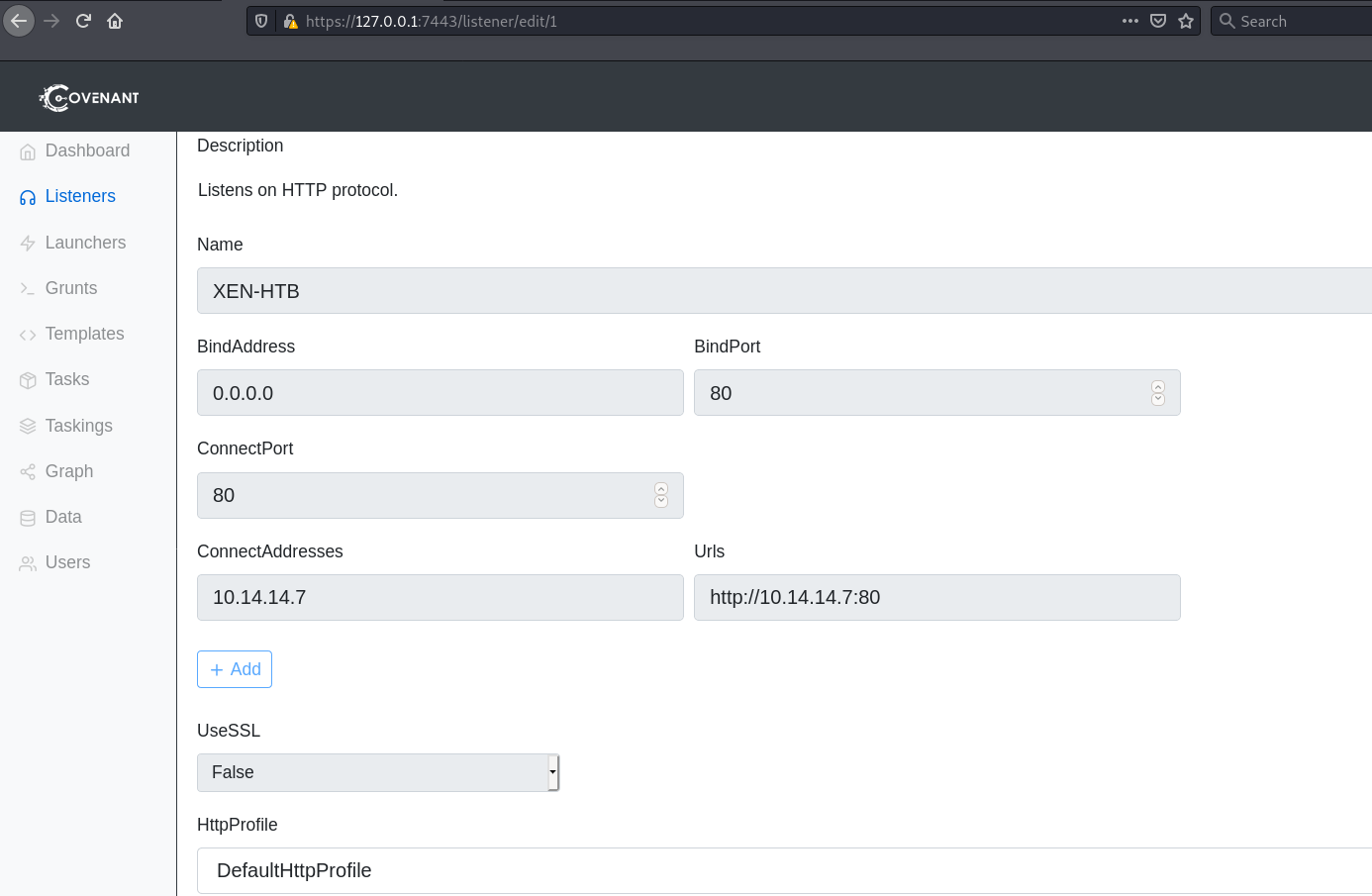Click the Data database icon
Screen dimensions: 1372x896
(x=28, y=518)
